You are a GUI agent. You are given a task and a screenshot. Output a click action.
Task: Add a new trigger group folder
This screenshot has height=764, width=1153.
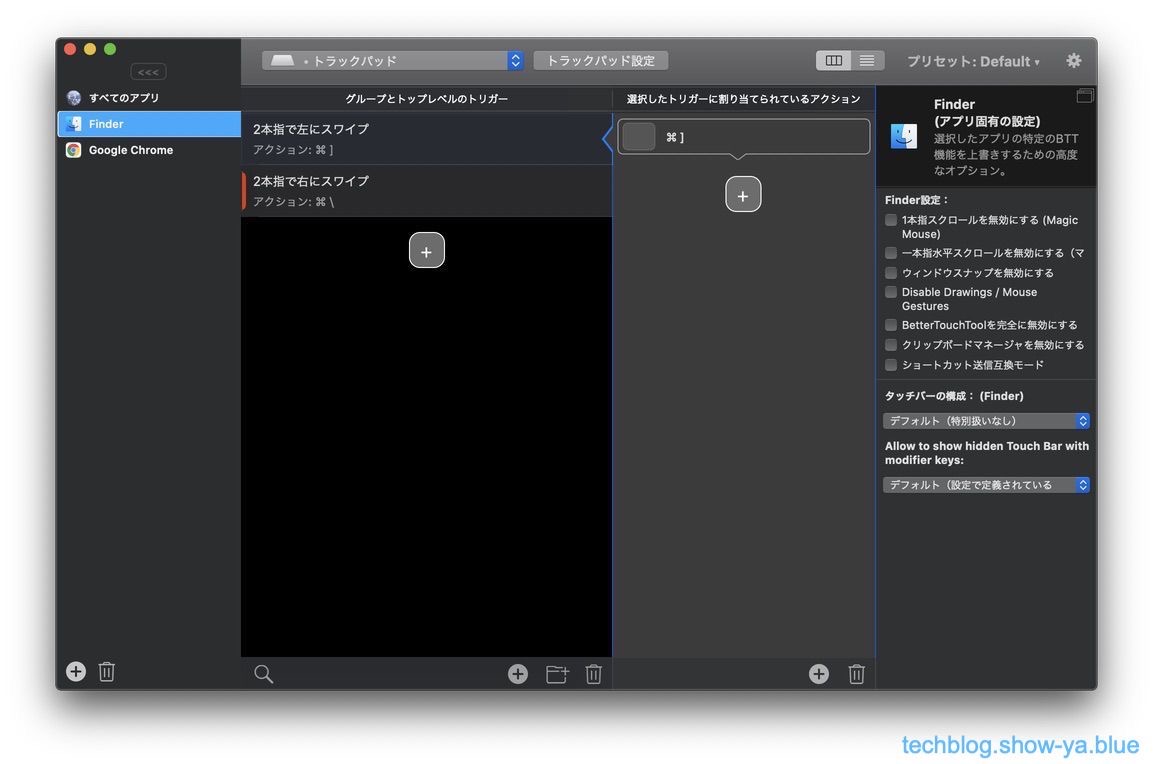click(x=557, y=674)
